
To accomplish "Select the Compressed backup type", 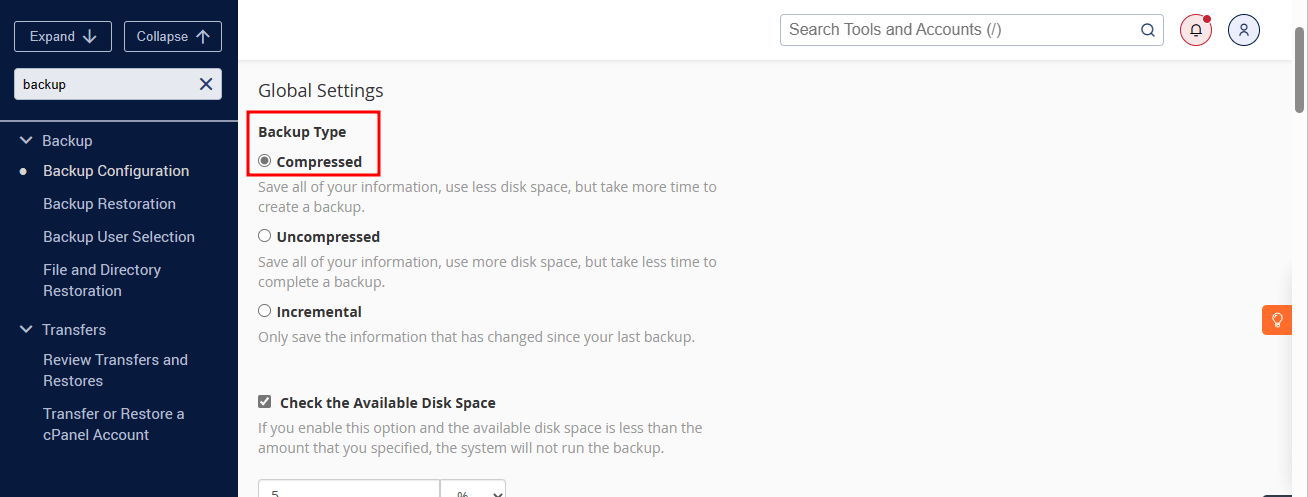I will pos(265,161).
